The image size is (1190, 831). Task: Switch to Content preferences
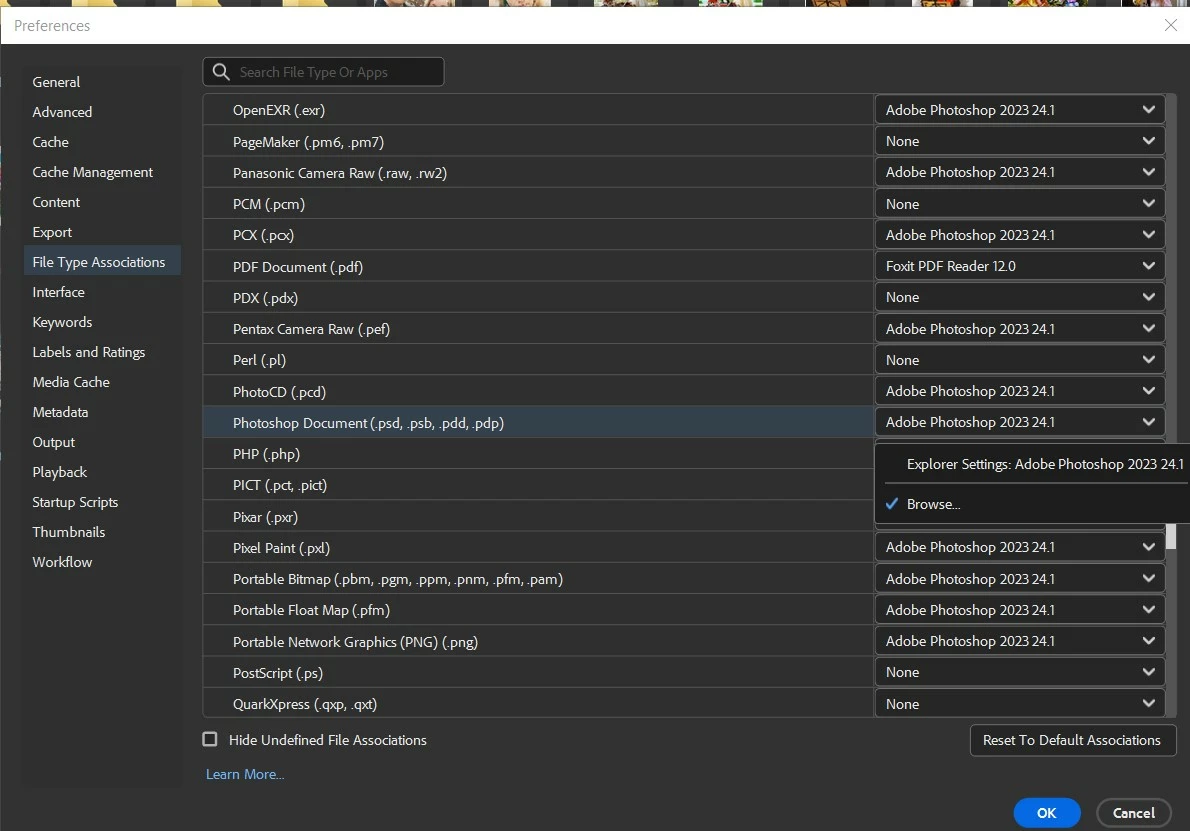56,202
